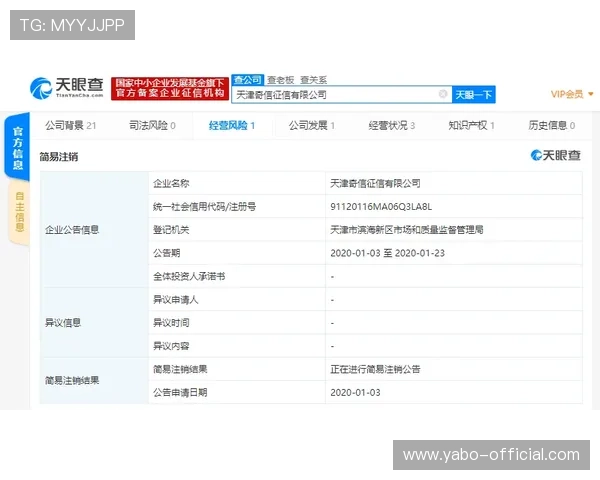Select result text 正在进行简易注销公告

(x=375, y=369)
